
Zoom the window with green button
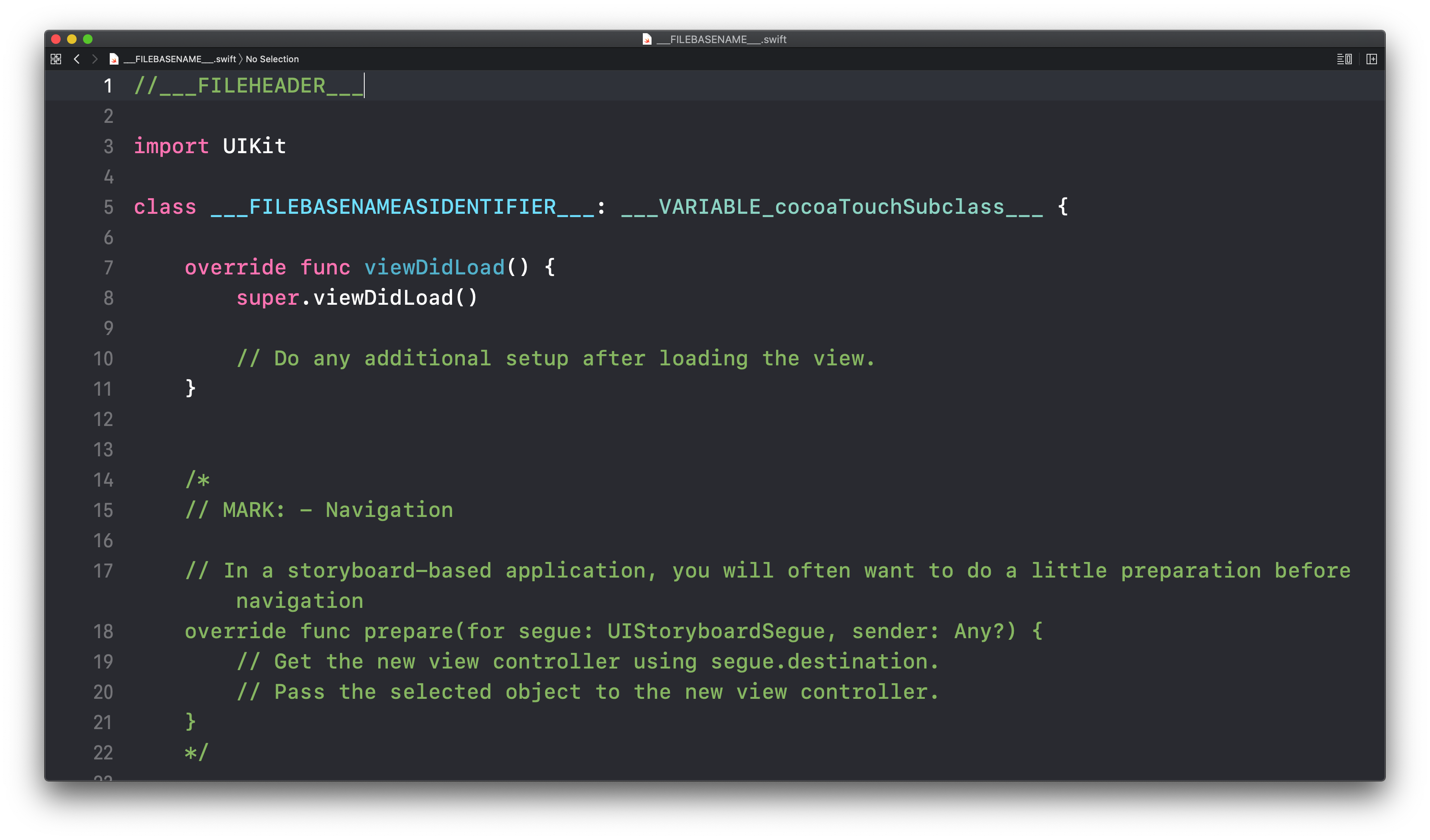(x=87, y=39)
